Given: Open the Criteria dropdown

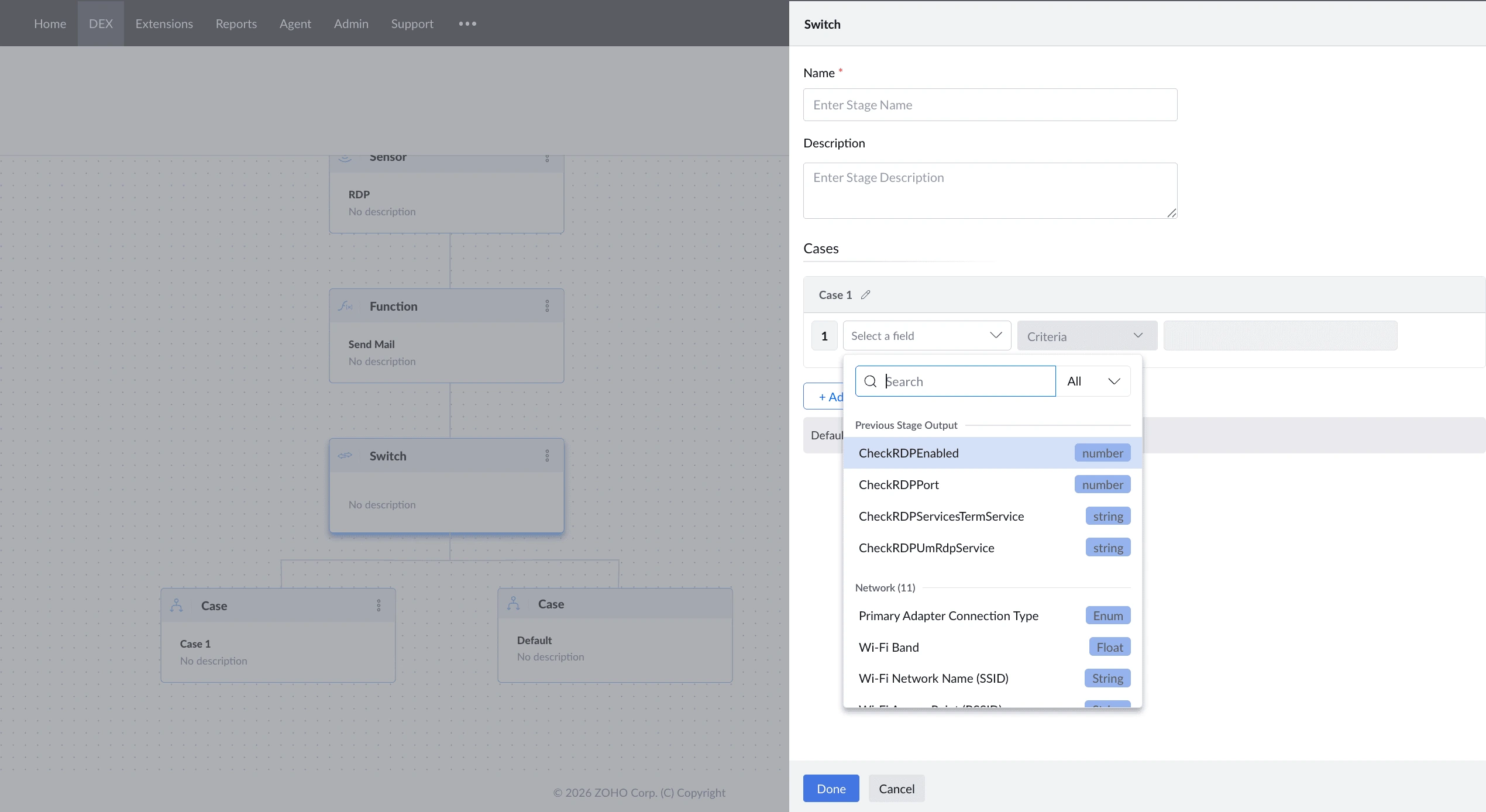Looking at the screenshot, I should point(1087,336).
